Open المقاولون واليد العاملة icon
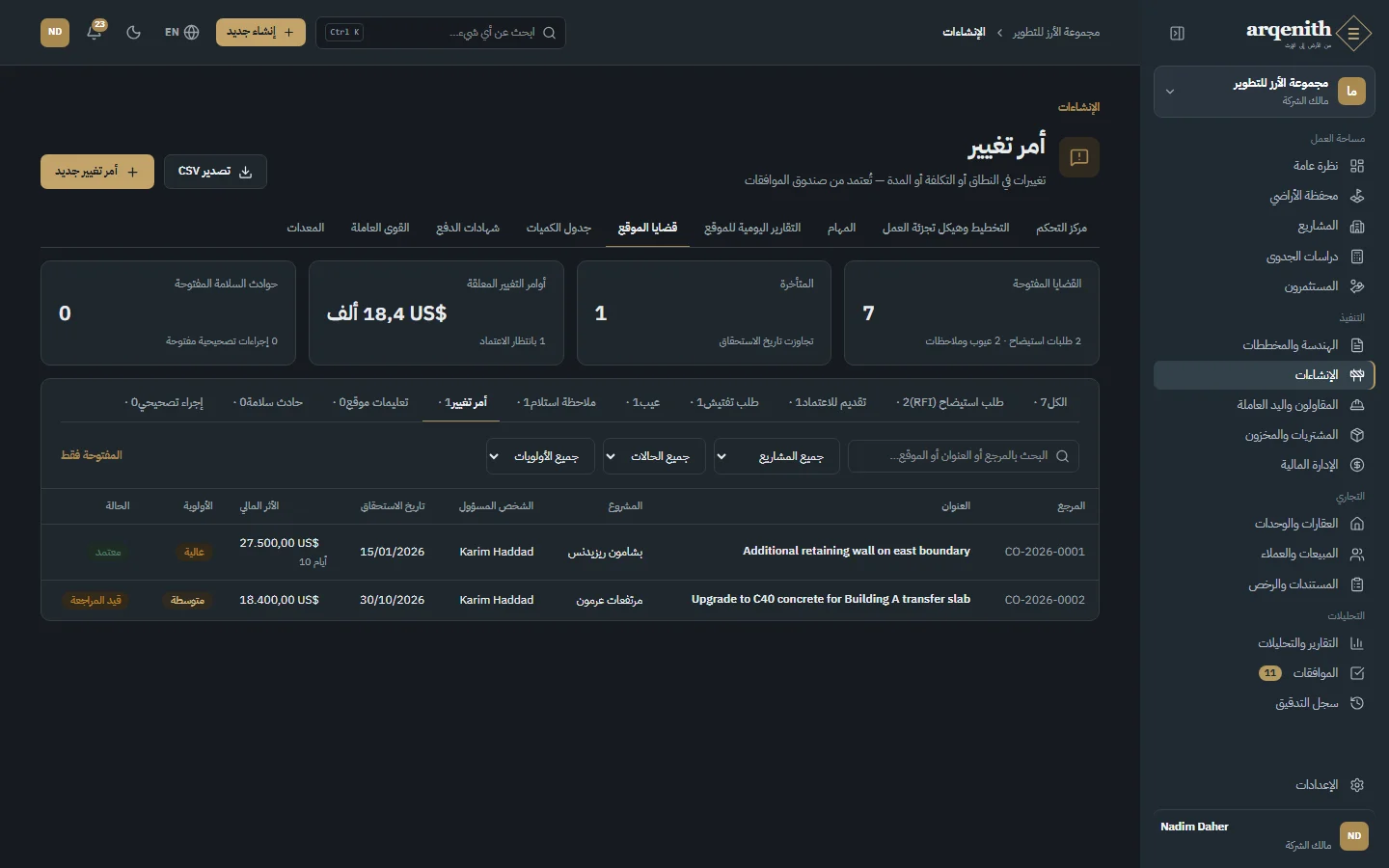The height and width of the screenshot is (868, 1389). click(x=1357, y=405)
